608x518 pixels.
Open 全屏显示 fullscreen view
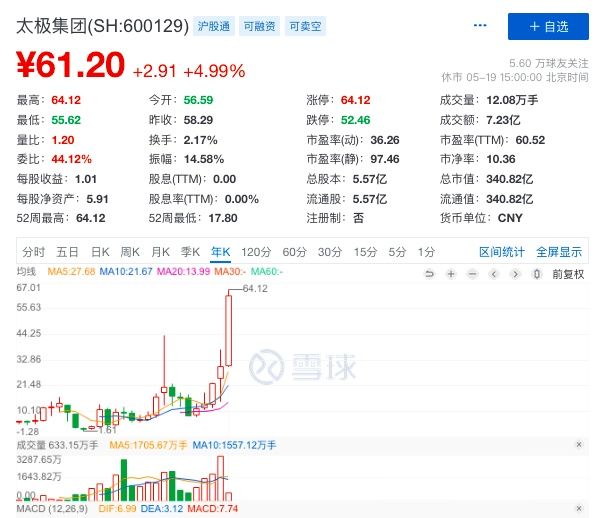point(559,252)
